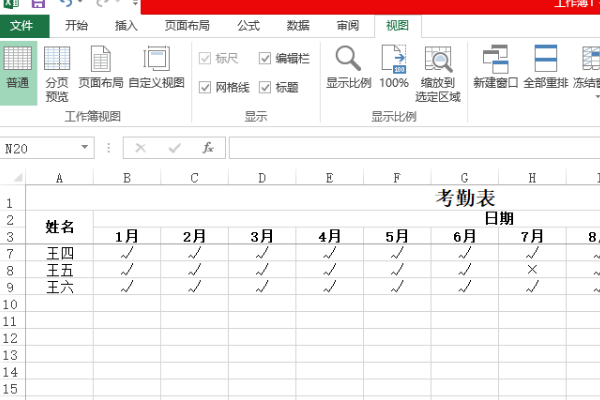Open the Review (审阅) tab
The height and width of the screenshot is (400, 600).
click(347, 26)
